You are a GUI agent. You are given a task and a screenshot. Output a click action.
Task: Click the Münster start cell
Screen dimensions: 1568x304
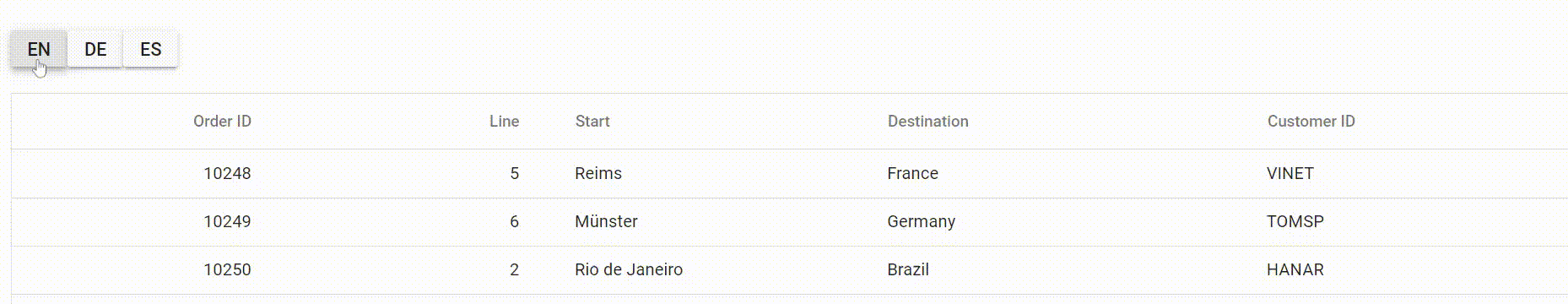(x=606, y=221)
